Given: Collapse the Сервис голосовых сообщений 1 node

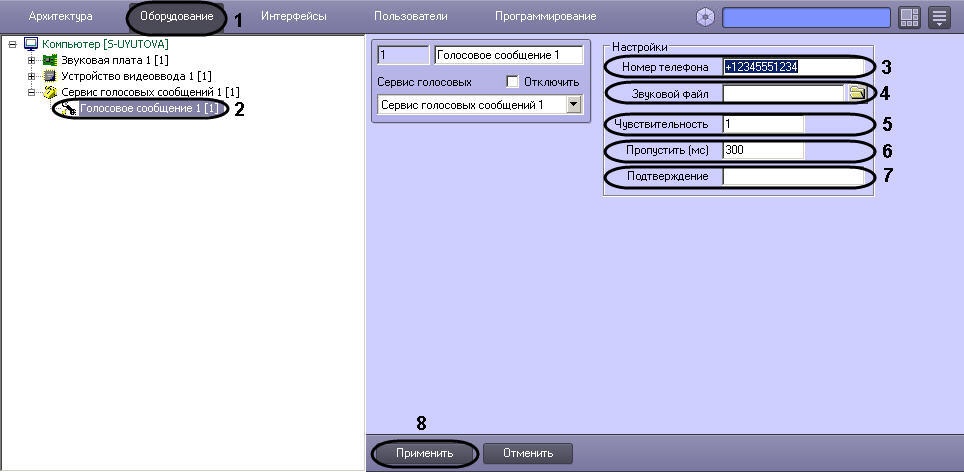Looking at the screenshot, I should pos(31,92).
